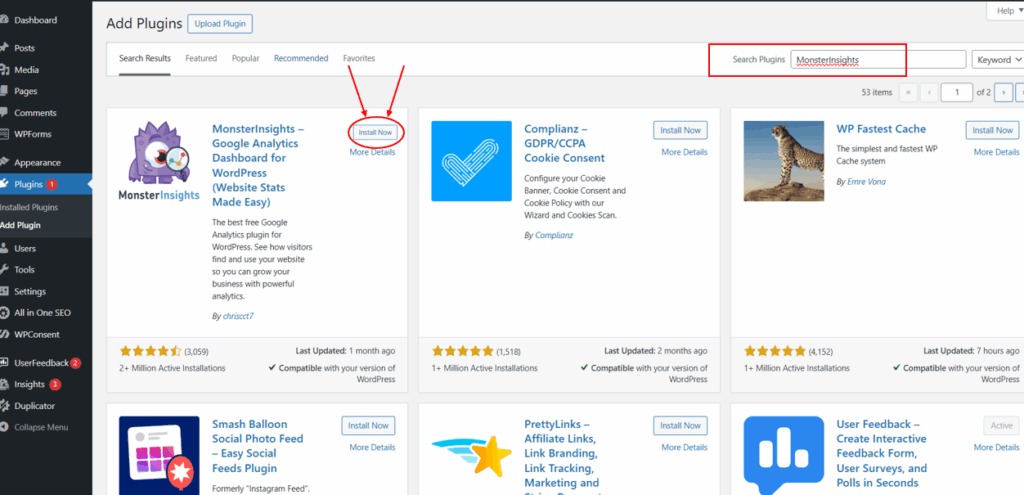The height and width of the screenshot is (495, 1024).
Task: Click the UserFeedback notification badge 2
Action: (x=76, y=362)
